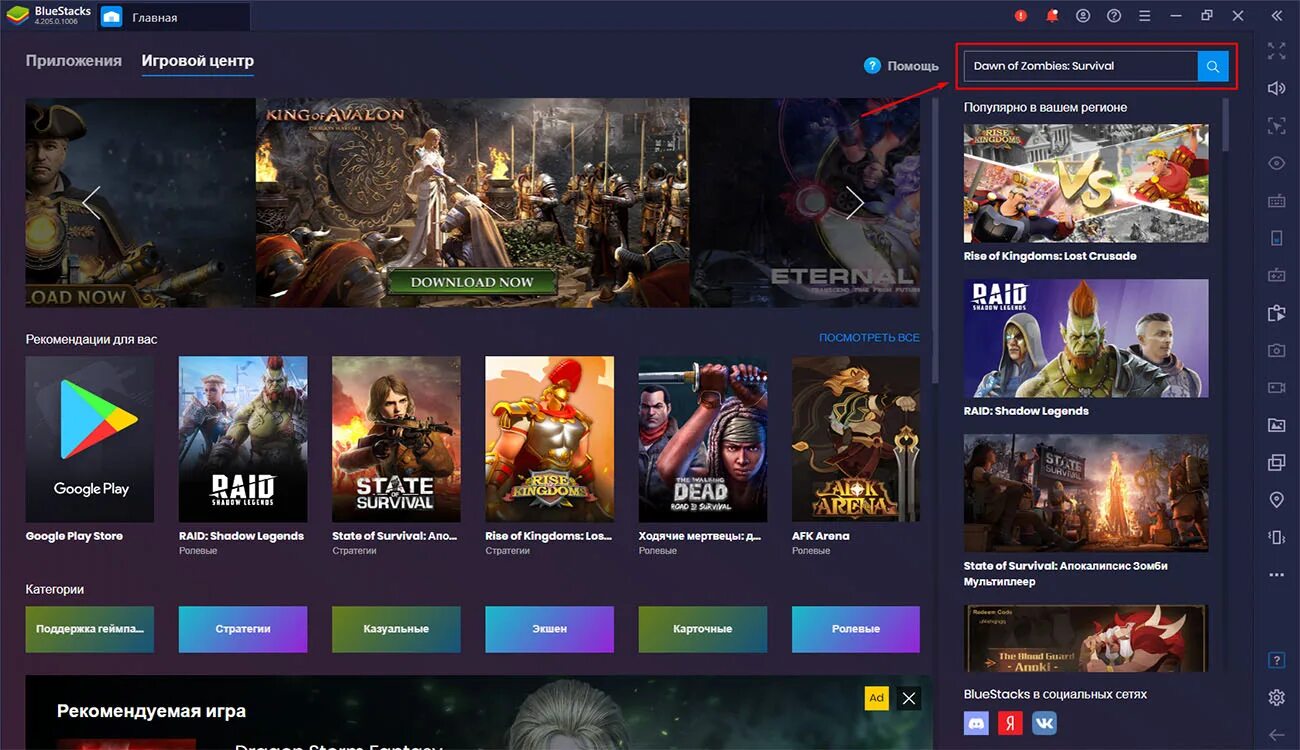Open multi-instance manager icon
Viewport: 1300px width, 750px height.
(x=1276, y=462)
